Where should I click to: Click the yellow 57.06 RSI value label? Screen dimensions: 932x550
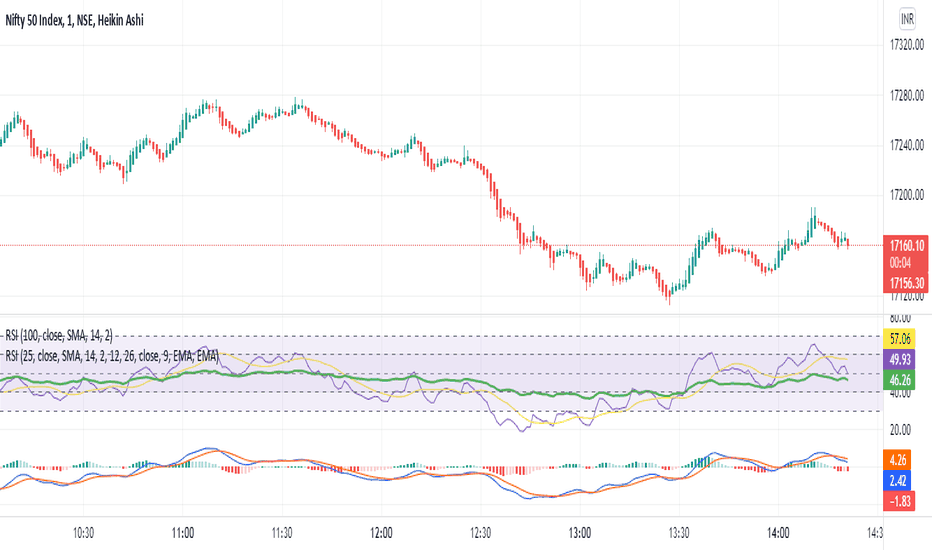[899, 339]
